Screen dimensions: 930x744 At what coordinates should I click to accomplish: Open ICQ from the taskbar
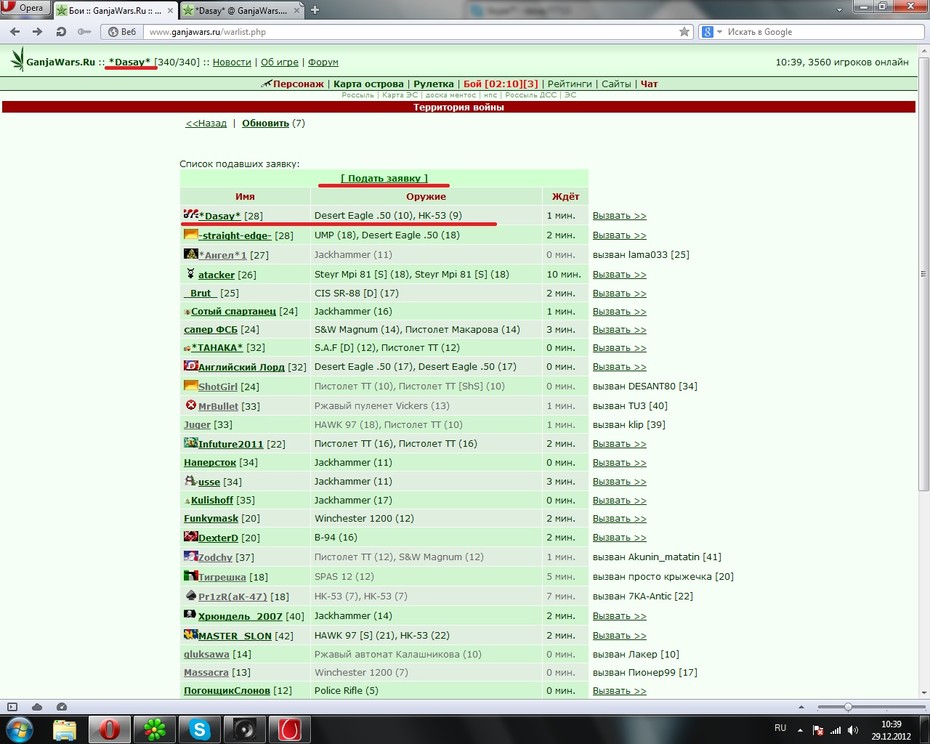(x=154, y=730)
